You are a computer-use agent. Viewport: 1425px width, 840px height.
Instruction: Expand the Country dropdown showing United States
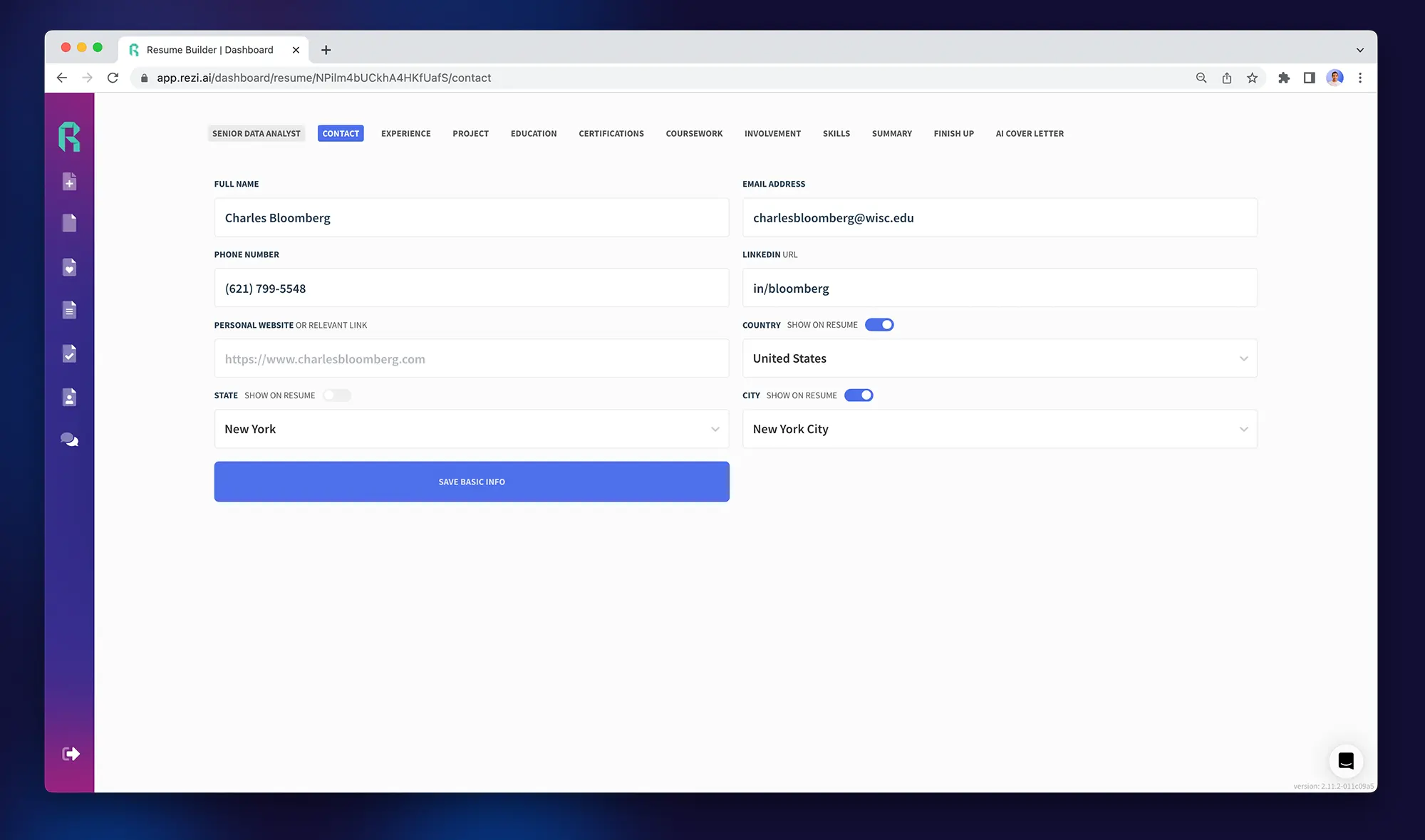[1000, 358]
